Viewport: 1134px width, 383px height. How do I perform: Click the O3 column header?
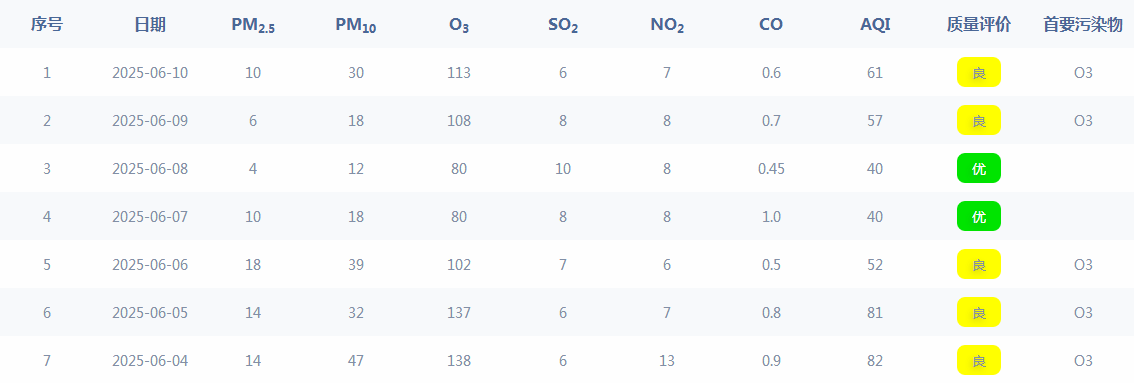(459, 25)
